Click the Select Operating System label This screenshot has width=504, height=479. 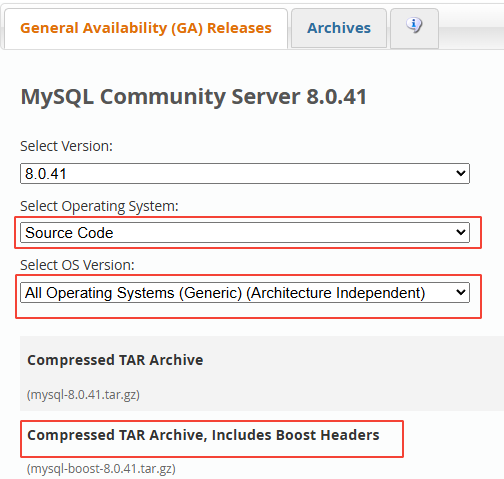pos(99,206)
